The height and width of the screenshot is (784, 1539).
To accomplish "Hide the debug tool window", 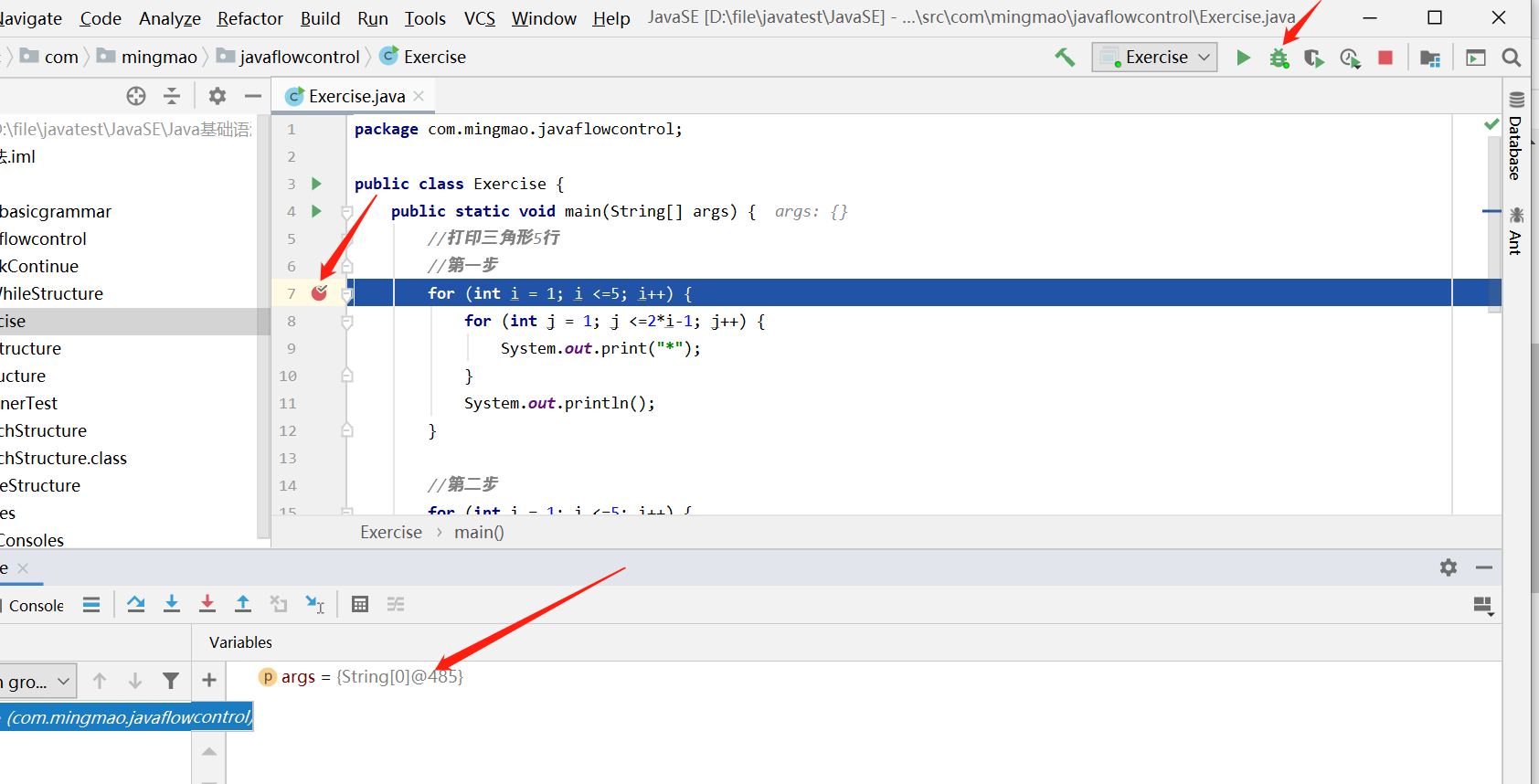I will tap(1484, 567).
